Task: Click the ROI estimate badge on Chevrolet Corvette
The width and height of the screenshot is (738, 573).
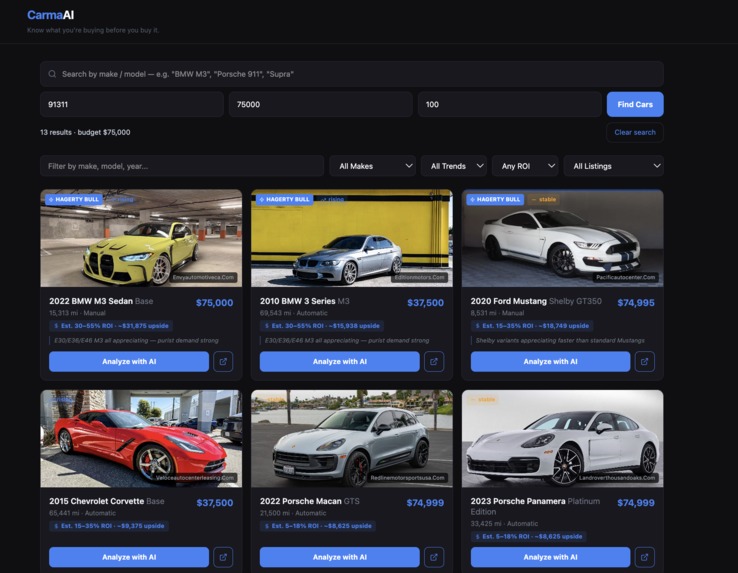Action: (109, 526)
